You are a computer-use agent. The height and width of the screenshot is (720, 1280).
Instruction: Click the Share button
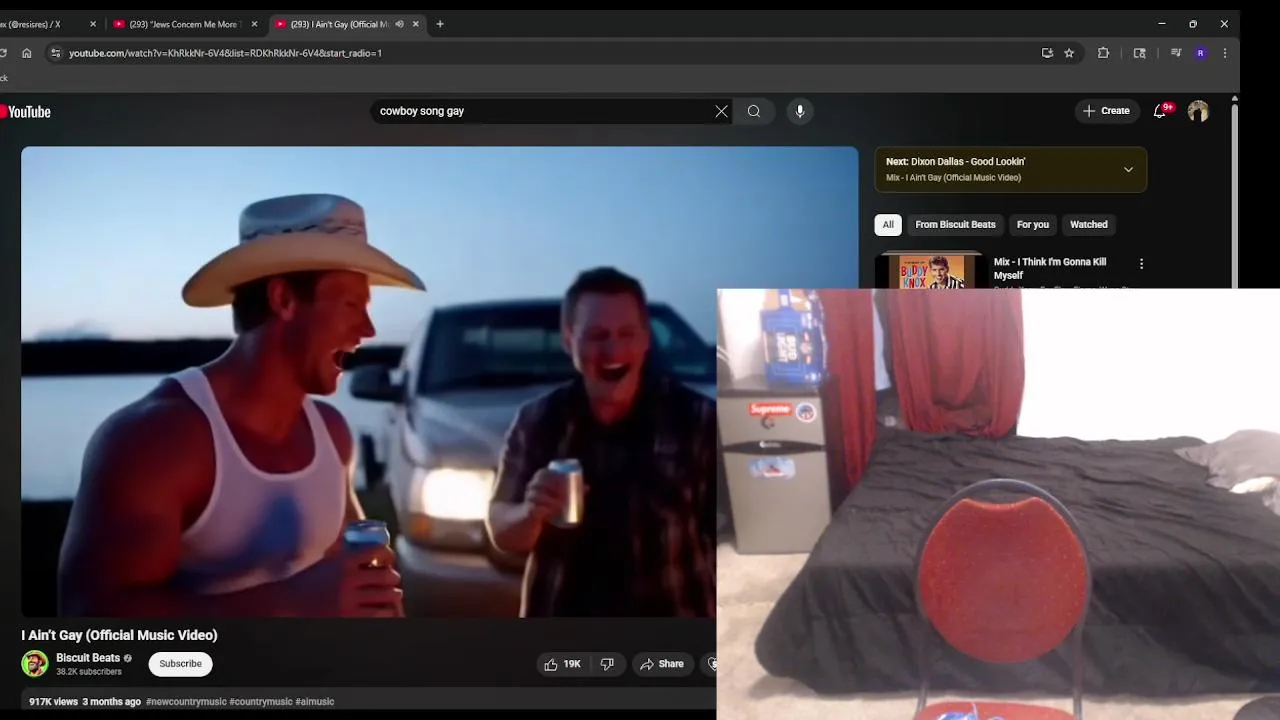click(x=662, y=664)
